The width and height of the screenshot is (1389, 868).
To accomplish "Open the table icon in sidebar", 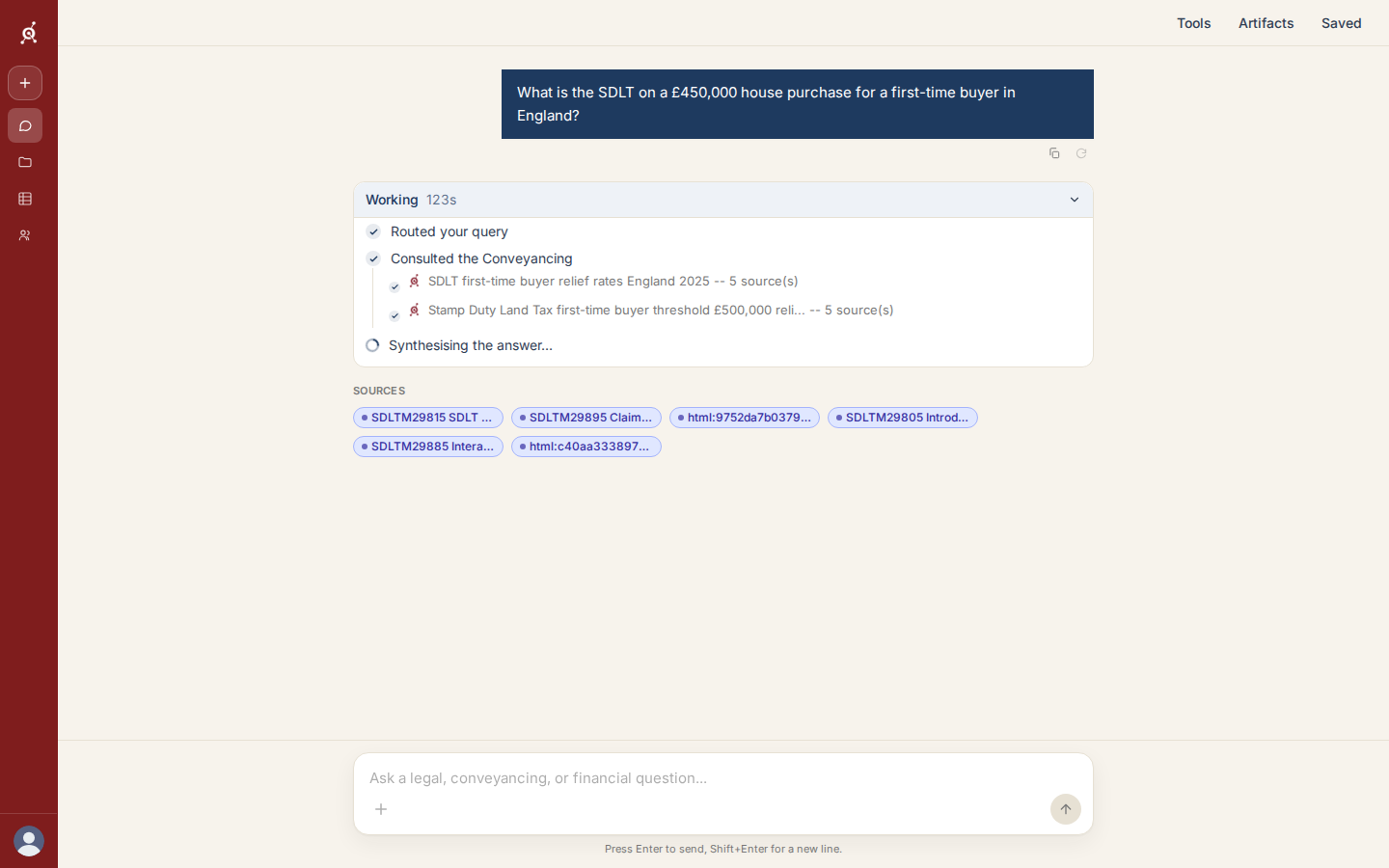I will 25,199.
